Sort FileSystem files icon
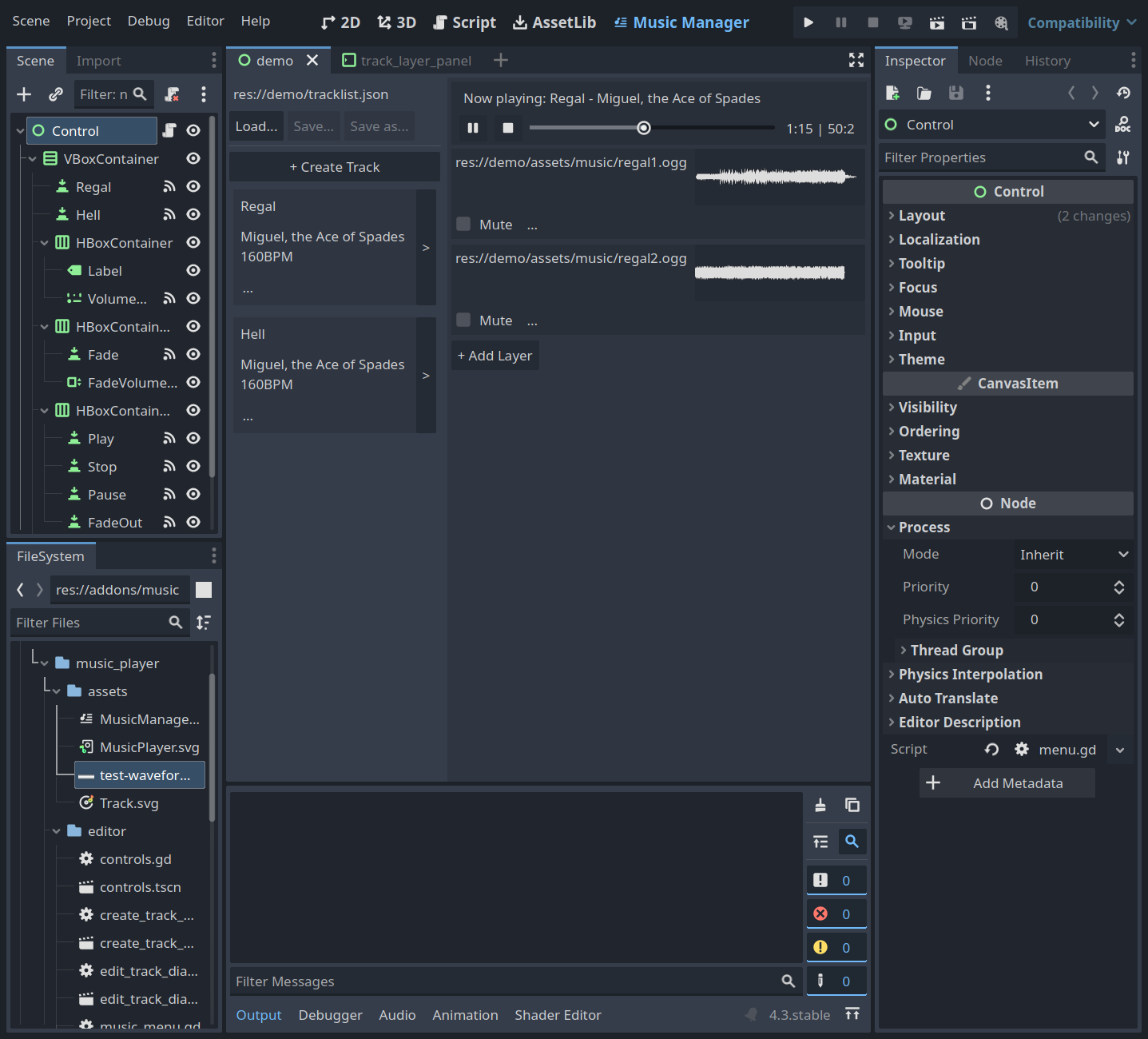 pyautogui.click(x=204, y=622)
